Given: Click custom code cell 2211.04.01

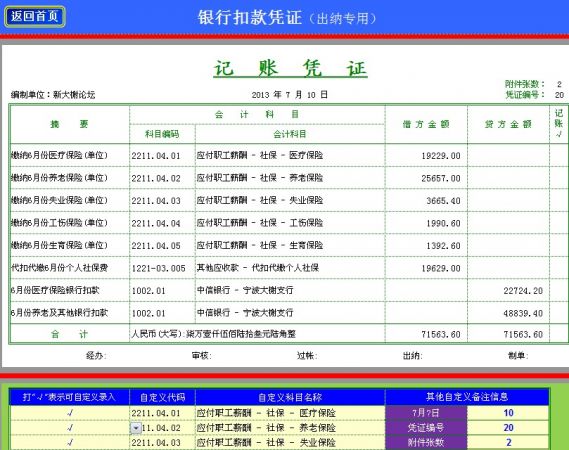Looking at the screenshot, I should [162, 413].
